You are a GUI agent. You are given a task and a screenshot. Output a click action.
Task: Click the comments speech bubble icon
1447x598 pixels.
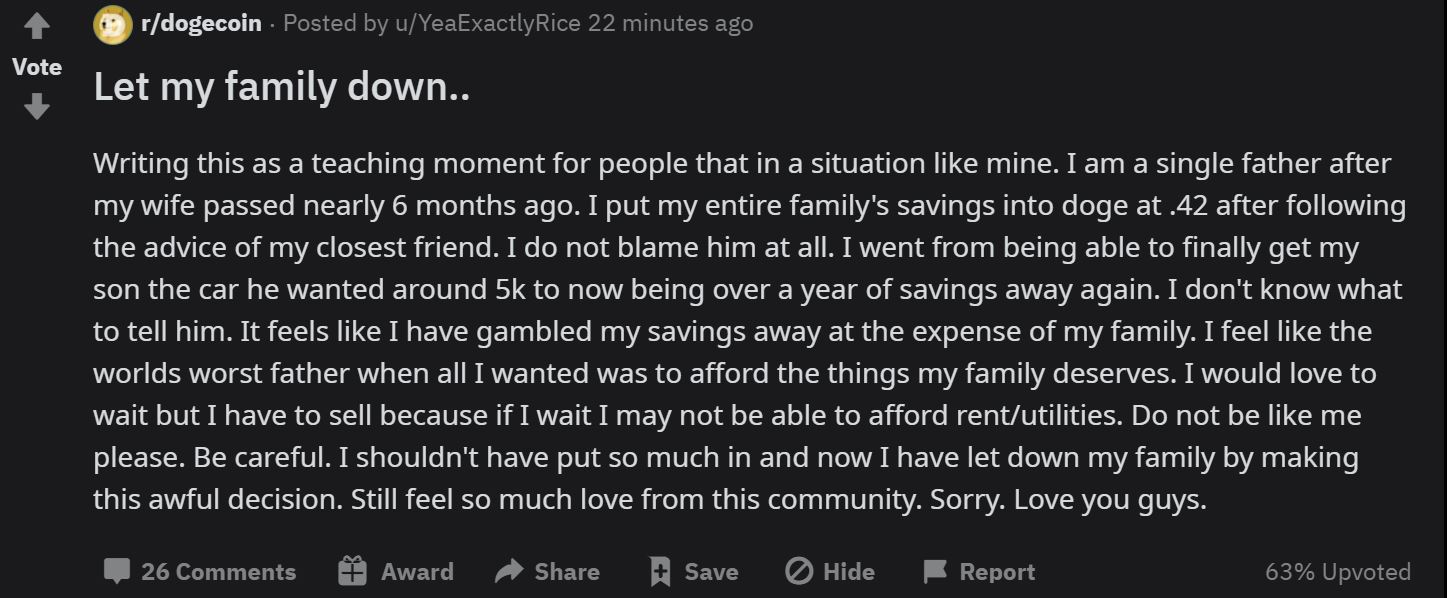pos(117,572)
